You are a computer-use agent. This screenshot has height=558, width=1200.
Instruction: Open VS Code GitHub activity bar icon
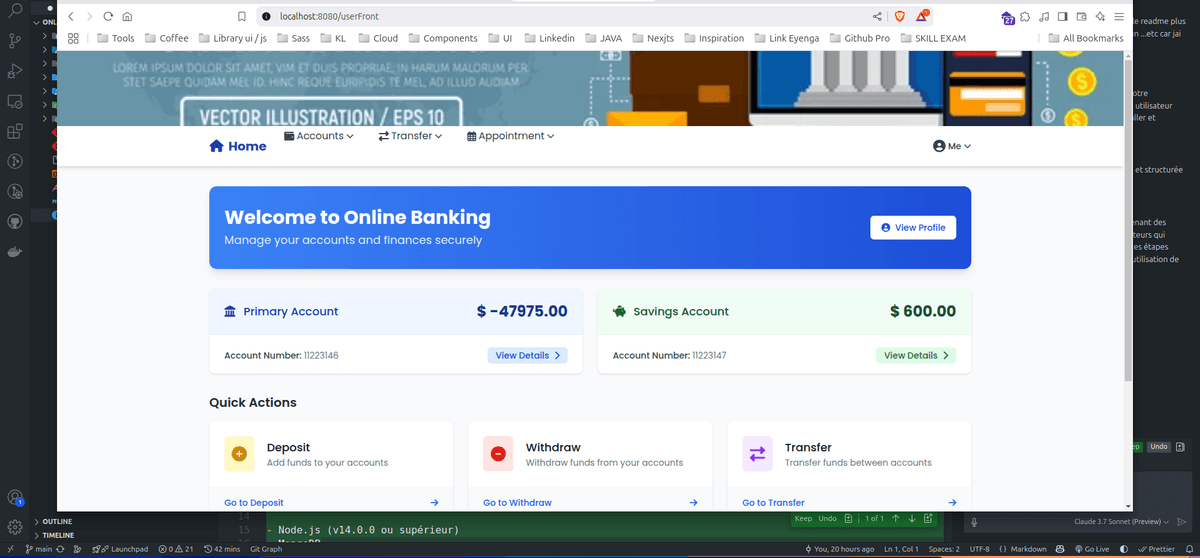(x=15, y=221)
